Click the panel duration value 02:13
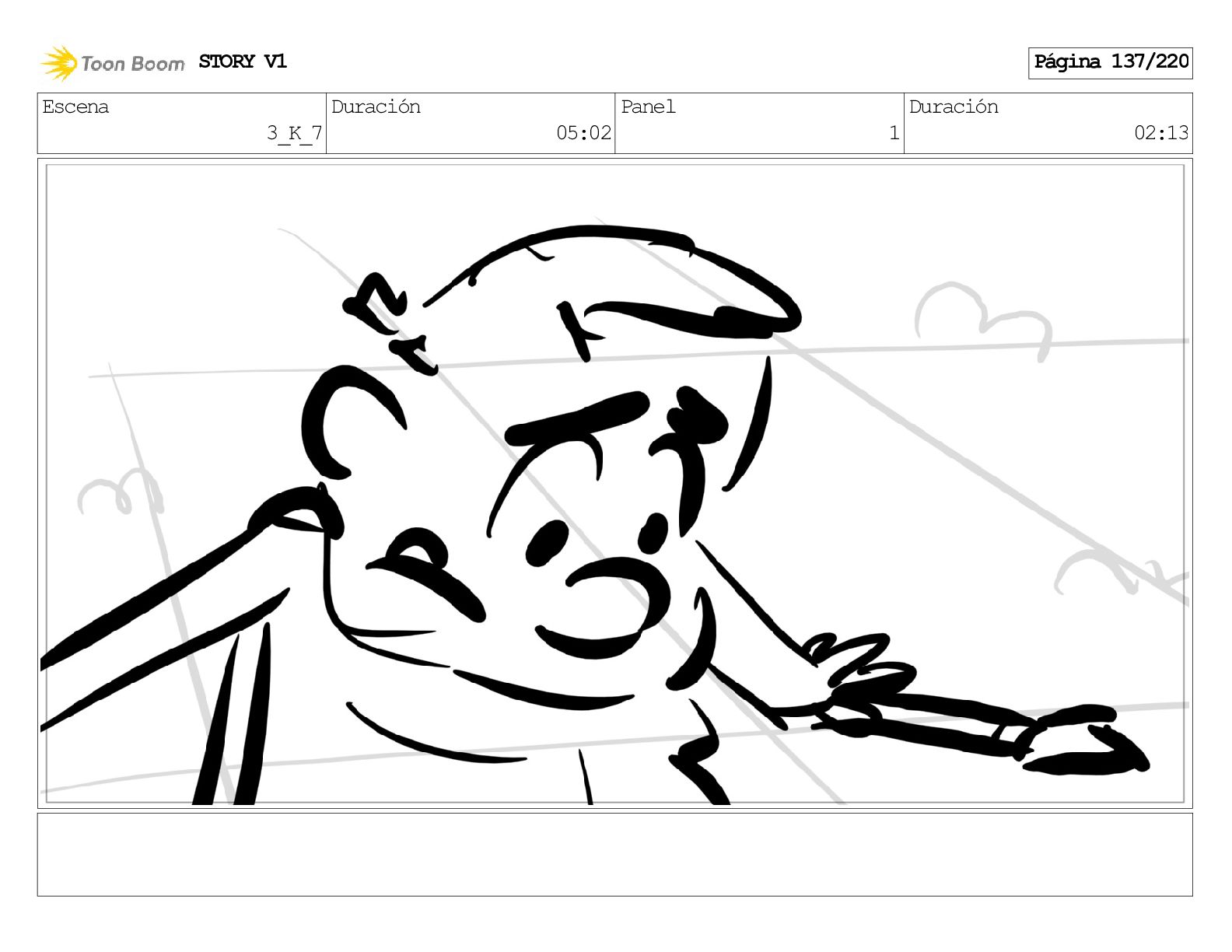 coord(1161,133)
